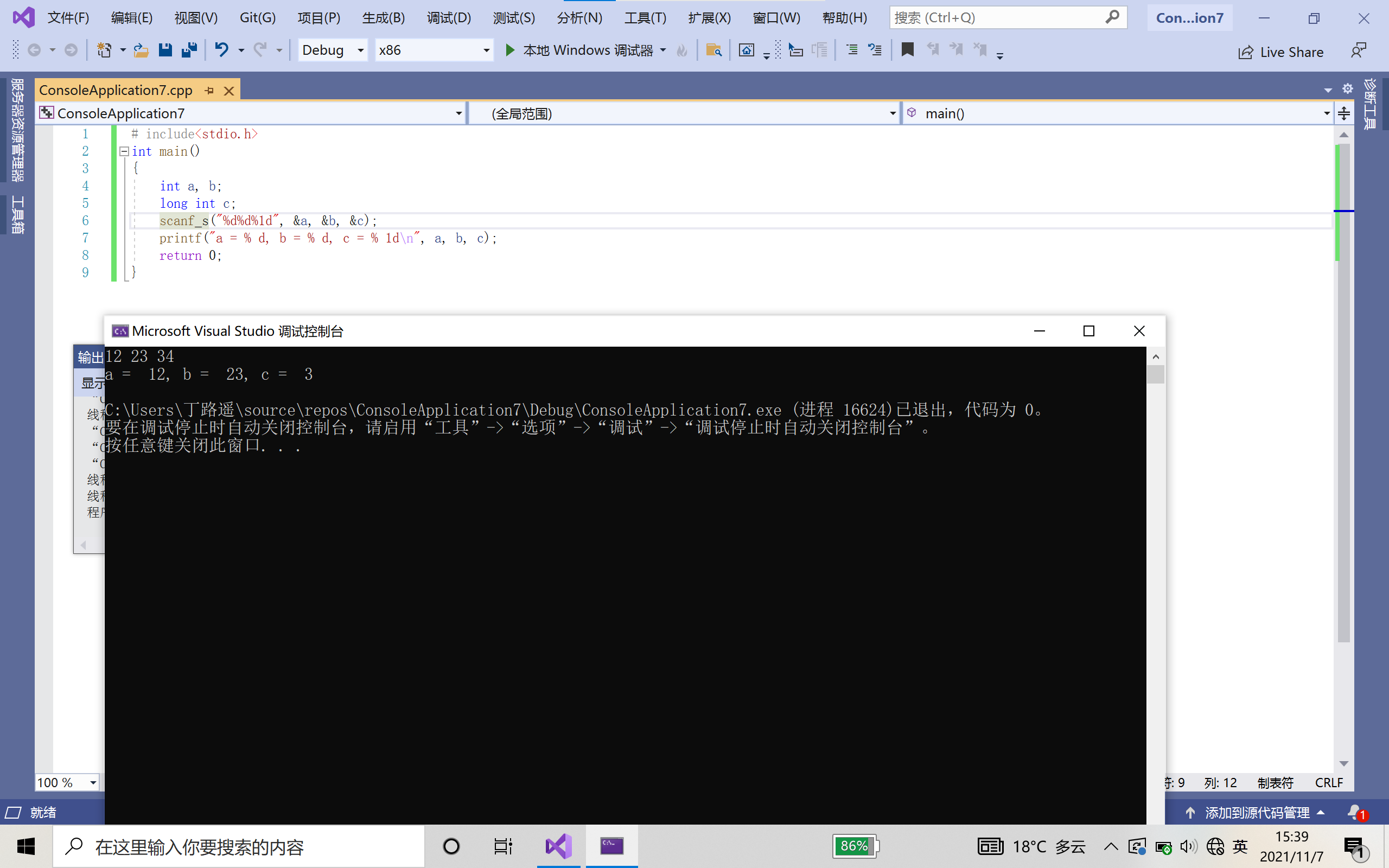The width and height of the screenshot is (1389, 868).
Task: Click the Save All icon
Action: click(189, 50)
